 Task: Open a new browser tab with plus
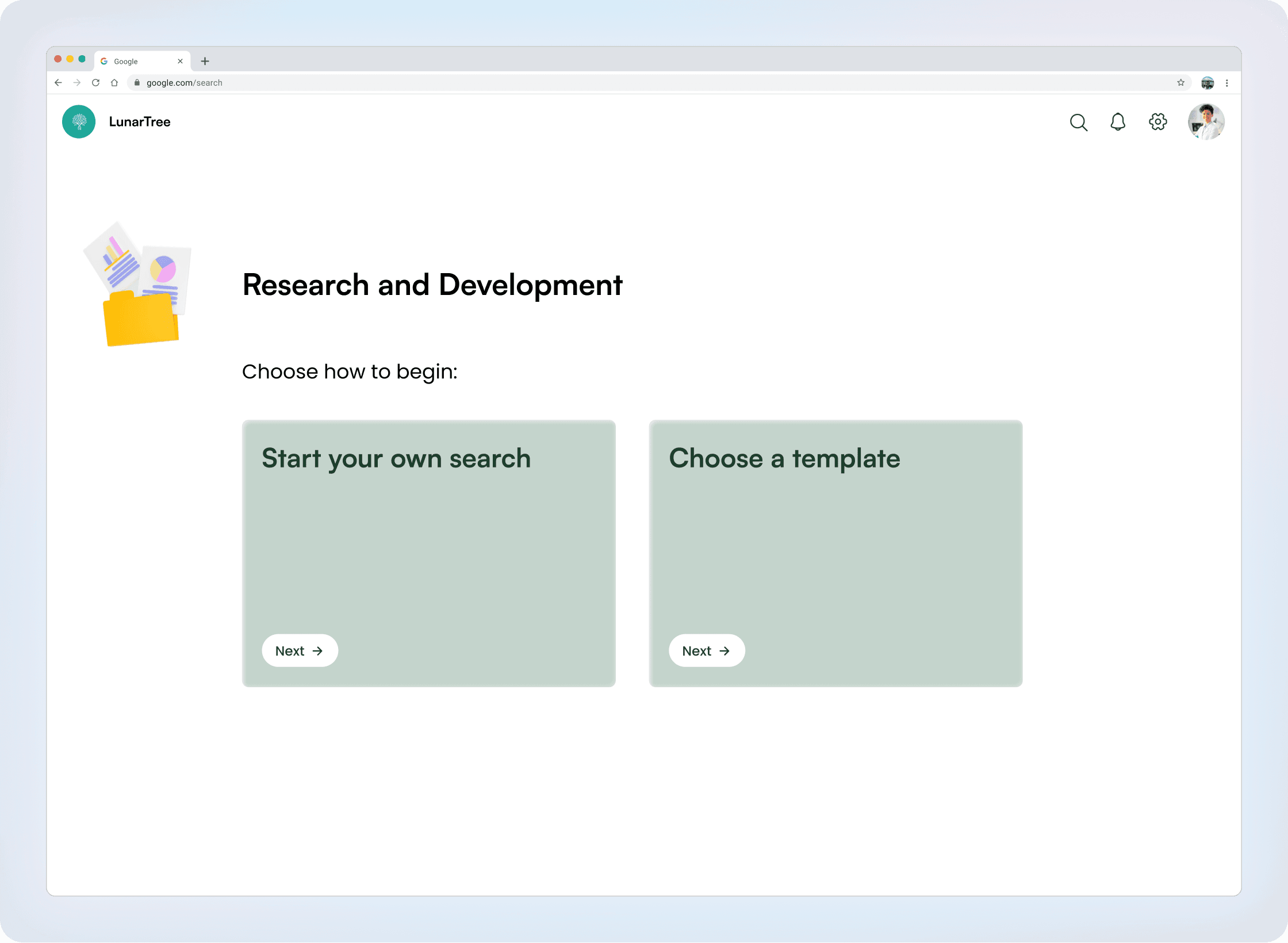point(205,61)
